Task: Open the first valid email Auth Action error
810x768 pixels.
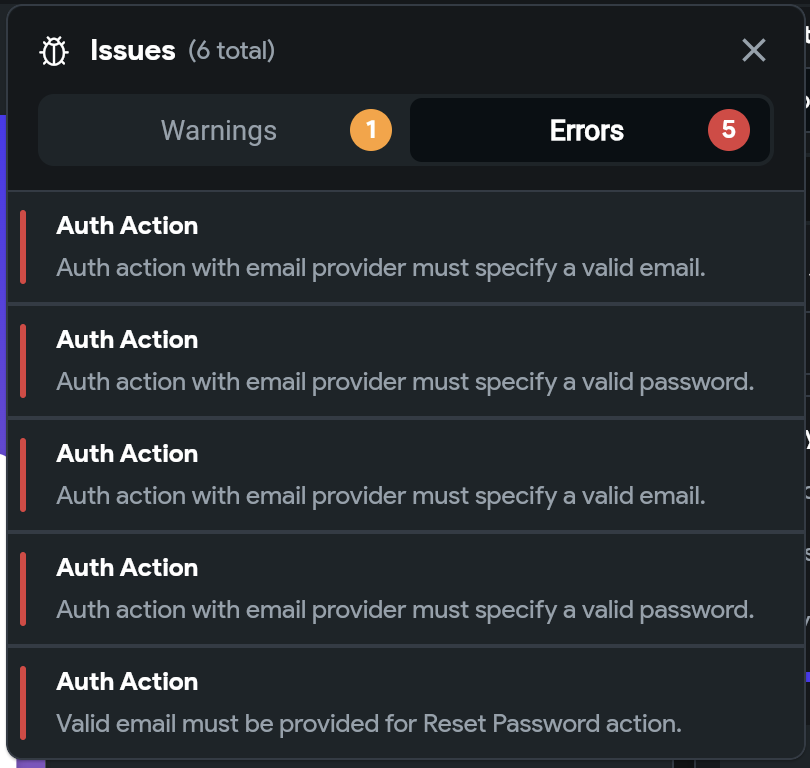Action: point(406,247)
